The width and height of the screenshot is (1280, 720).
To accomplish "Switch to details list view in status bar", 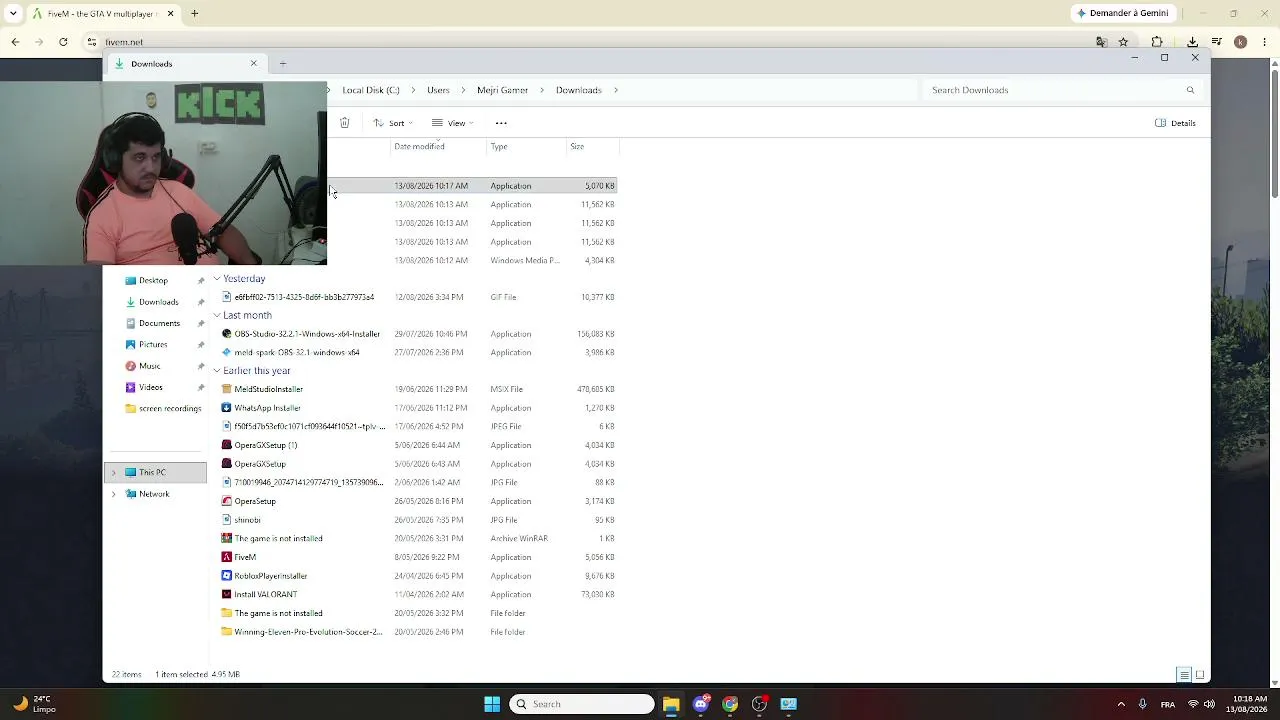I will 1184,675.
